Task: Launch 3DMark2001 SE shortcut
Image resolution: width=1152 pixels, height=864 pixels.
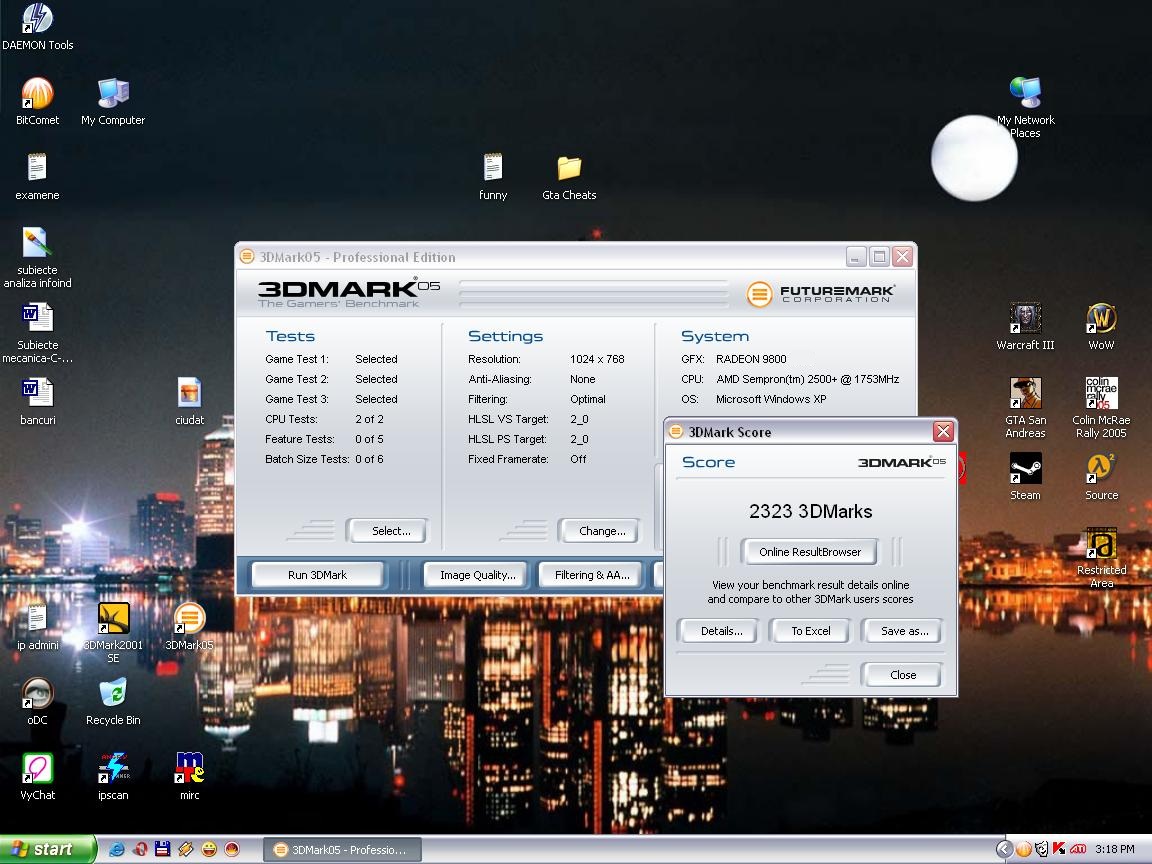Action: 113,633
